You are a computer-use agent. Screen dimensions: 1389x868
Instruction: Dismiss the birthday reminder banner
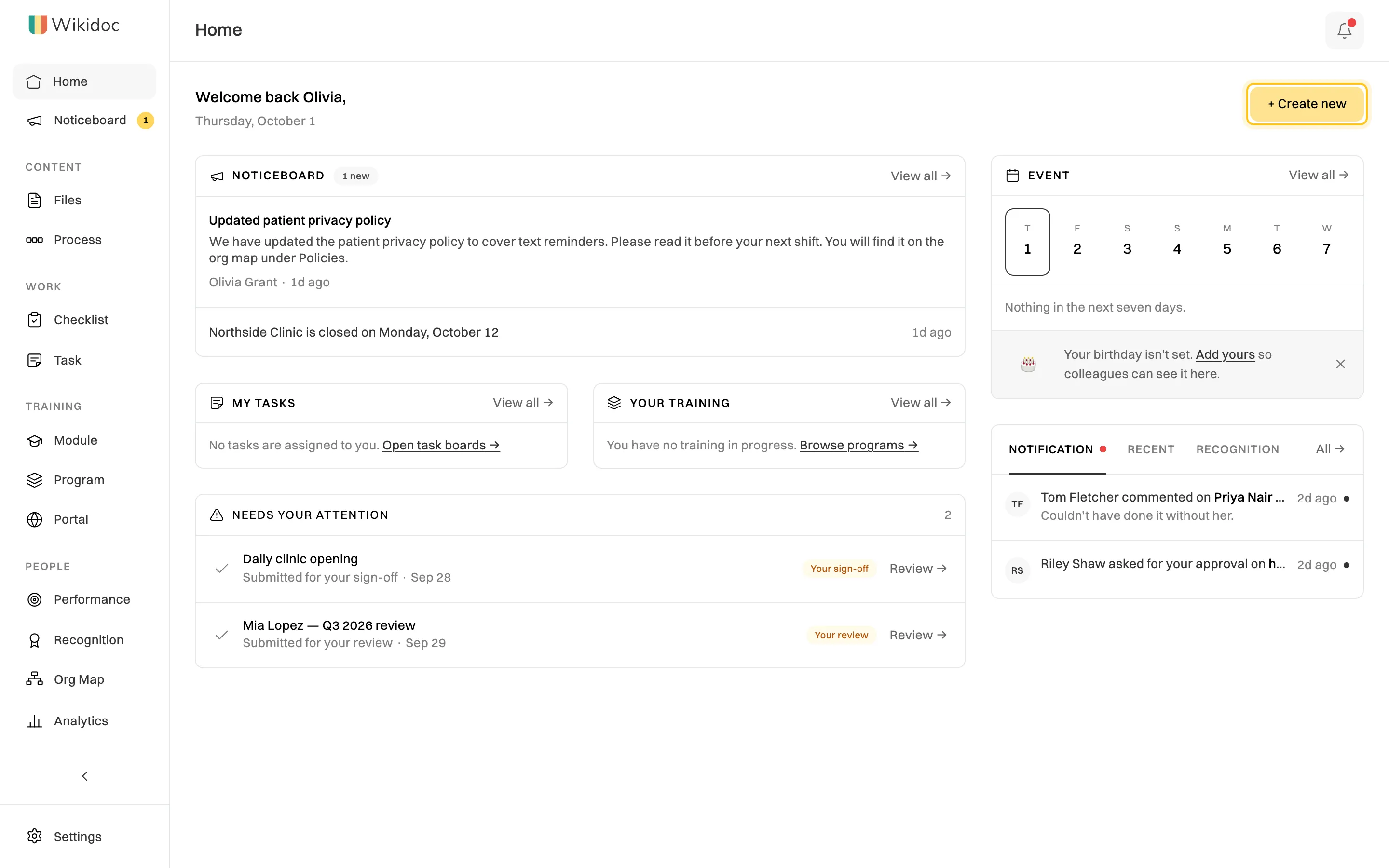click(1340, 364)
